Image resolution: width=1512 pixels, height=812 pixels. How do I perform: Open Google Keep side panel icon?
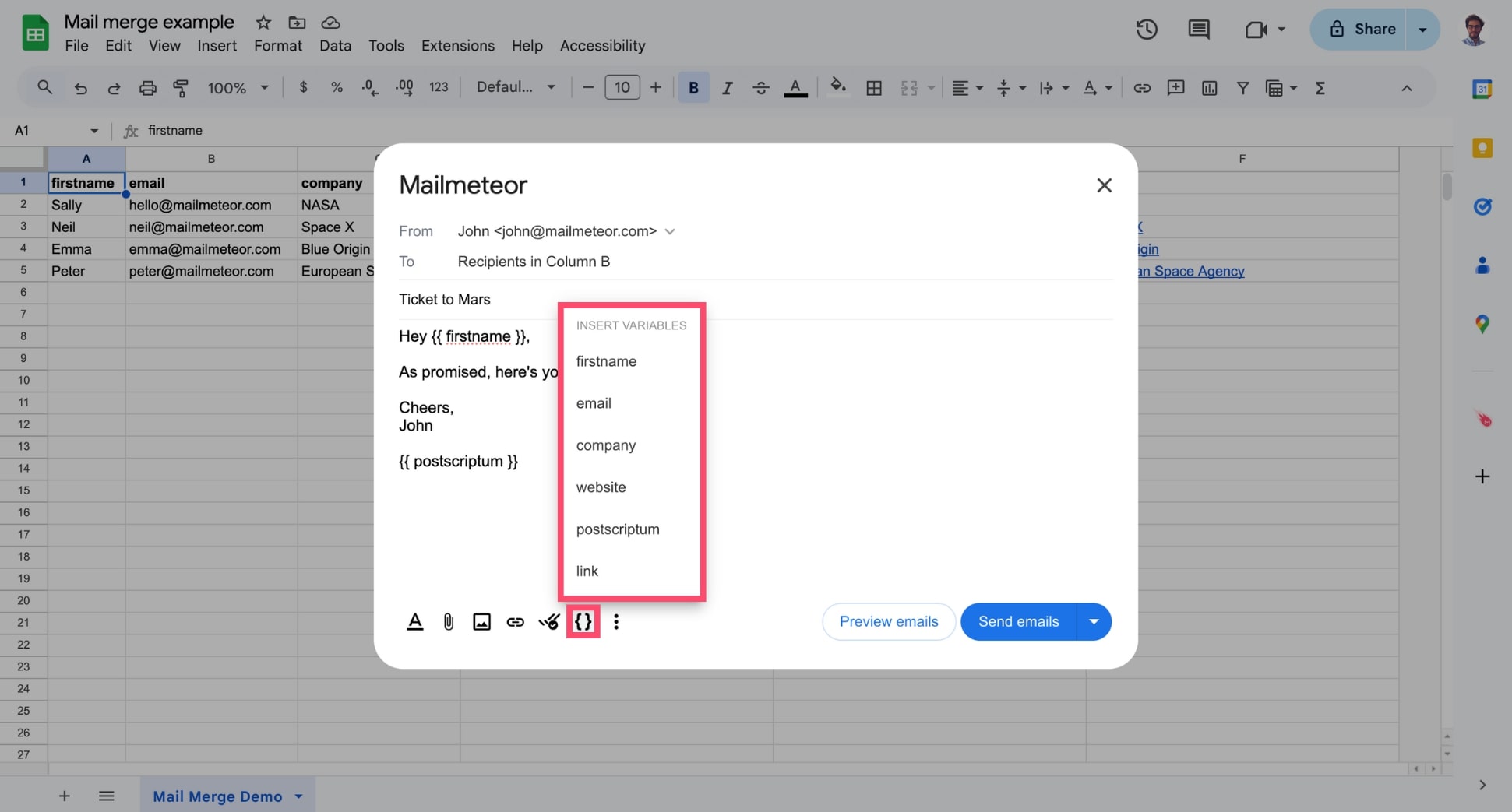click(x=1482, y=148)
